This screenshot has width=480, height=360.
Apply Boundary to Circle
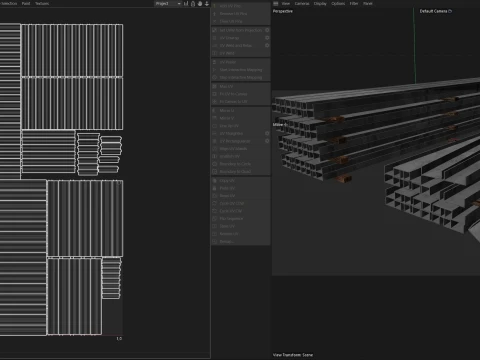pos(240,164)
